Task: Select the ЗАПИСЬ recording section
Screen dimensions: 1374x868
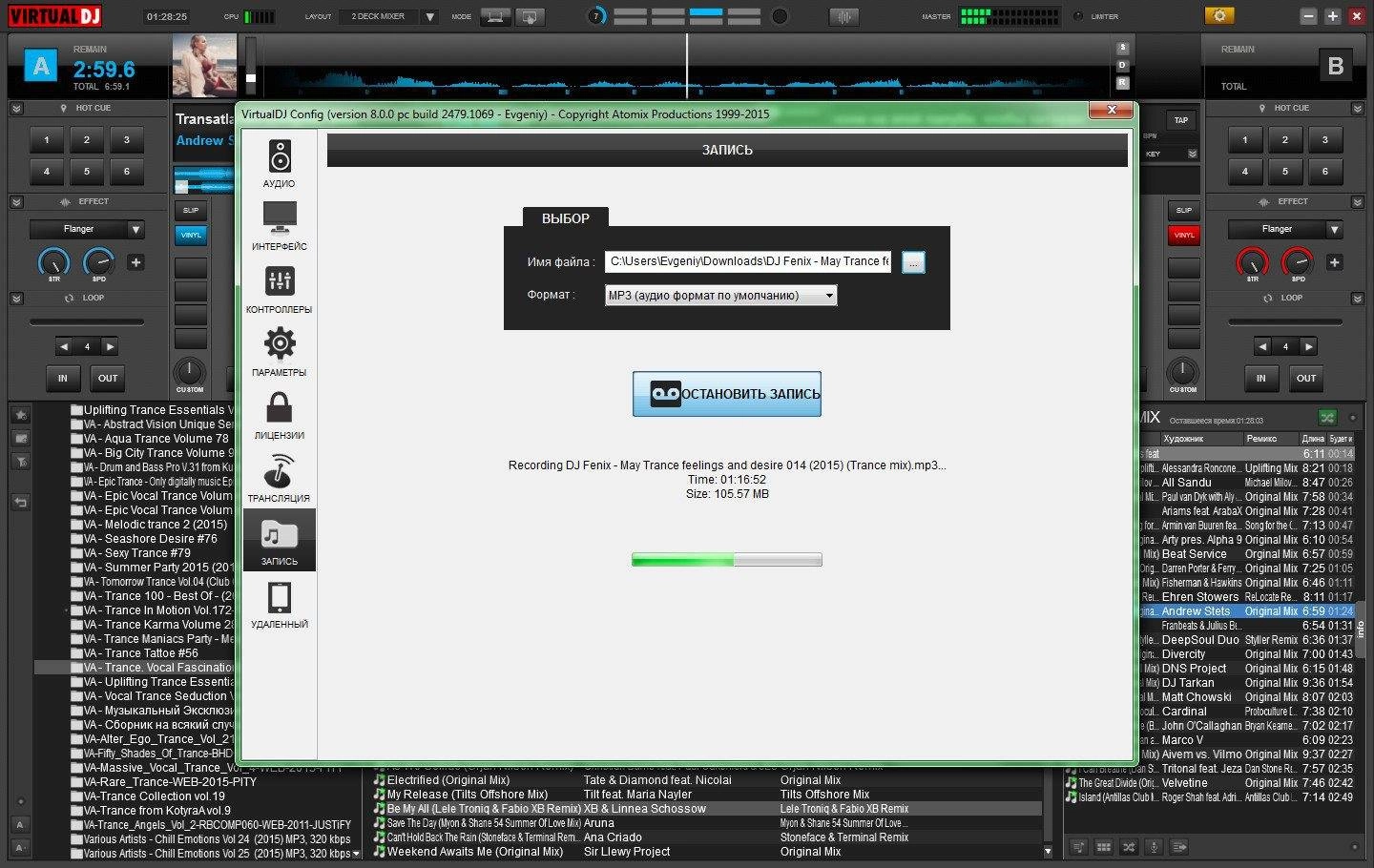Action: (279, 541)
